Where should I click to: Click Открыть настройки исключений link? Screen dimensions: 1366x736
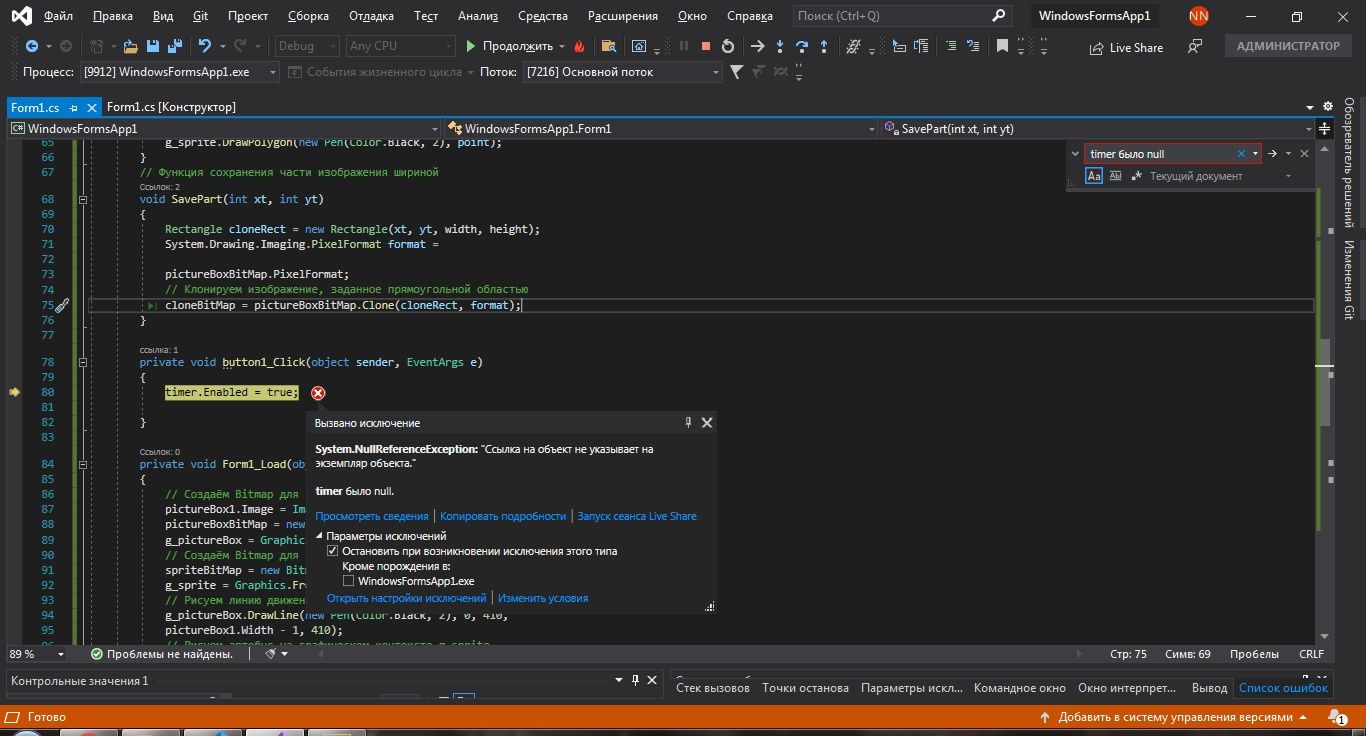(406, 598)
